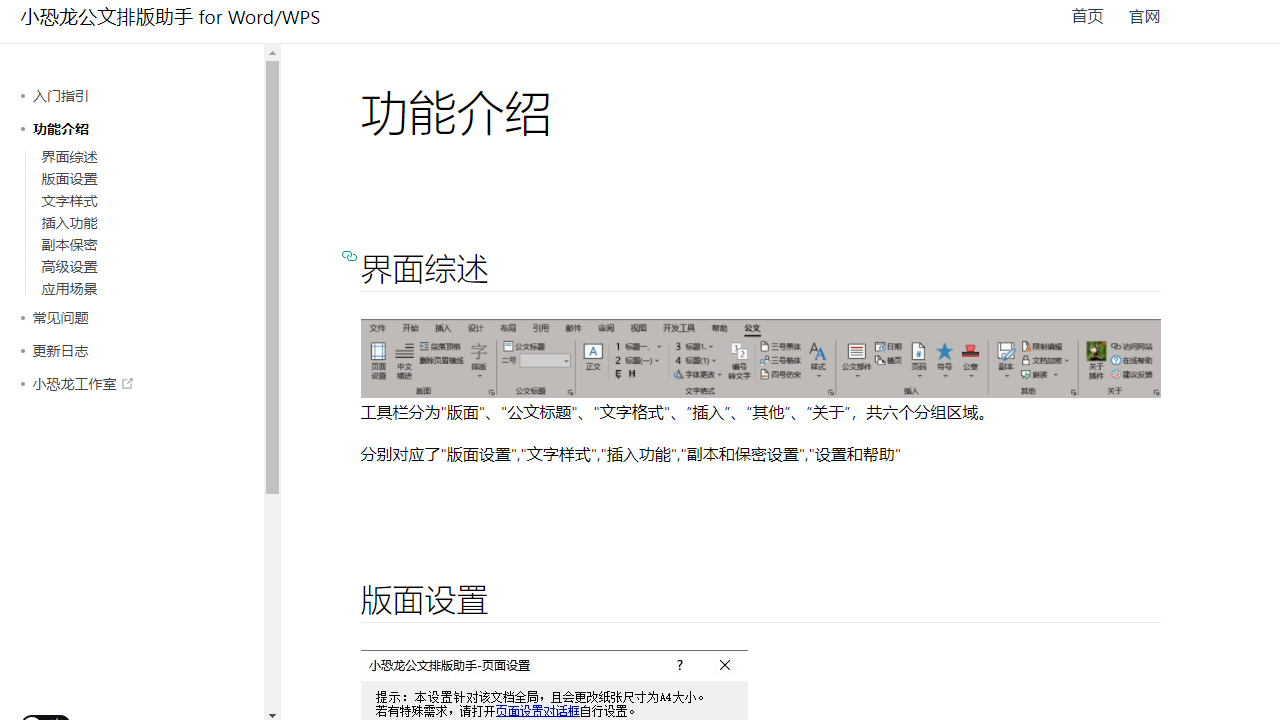Select the 公文 tab in ribbon screenshot
Image resolution: width=1280 pixels, height=720 pixels.
click(752, 328)
